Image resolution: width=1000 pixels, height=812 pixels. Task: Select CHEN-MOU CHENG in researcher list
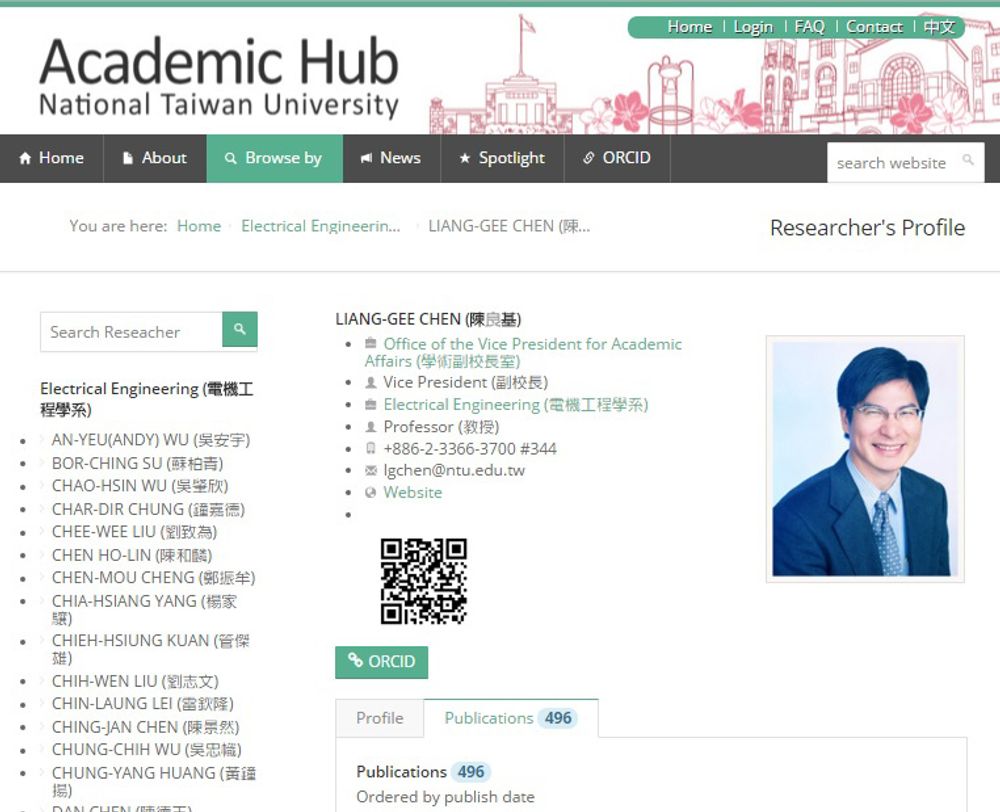153,578
